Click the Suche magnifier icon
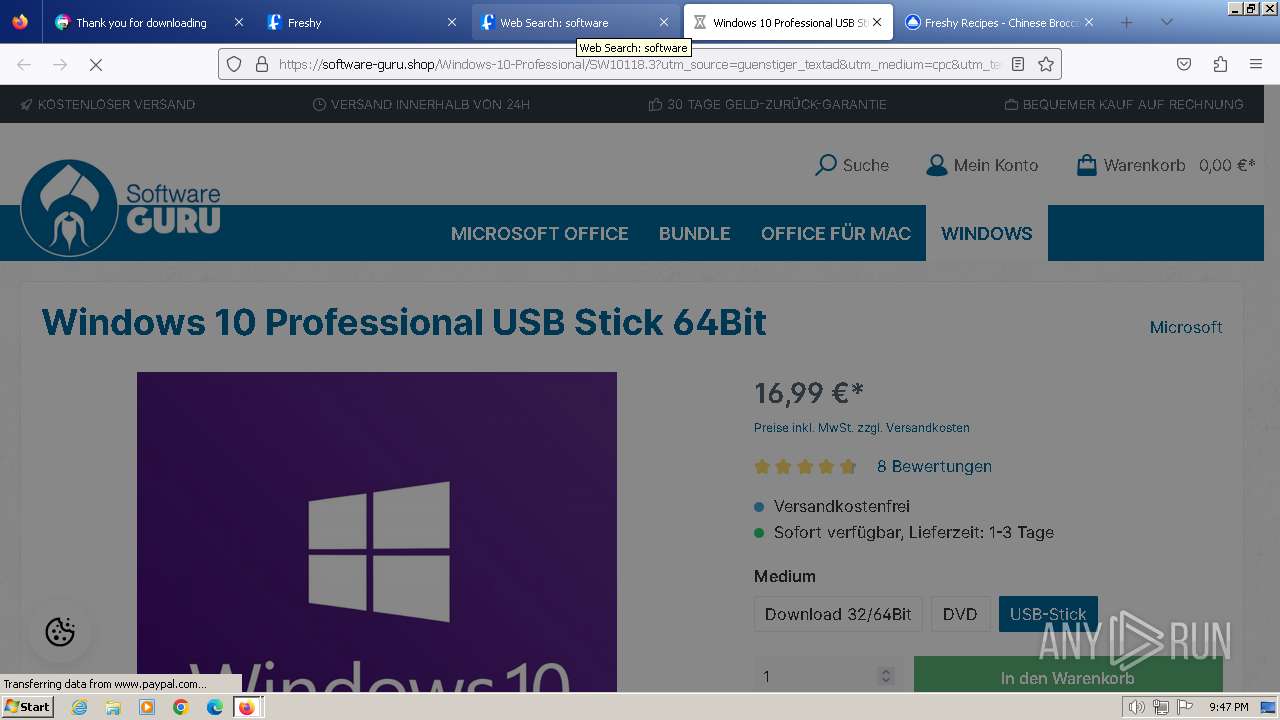The height and width of the screenshot is (720, 1280). (x=826, y=165)
